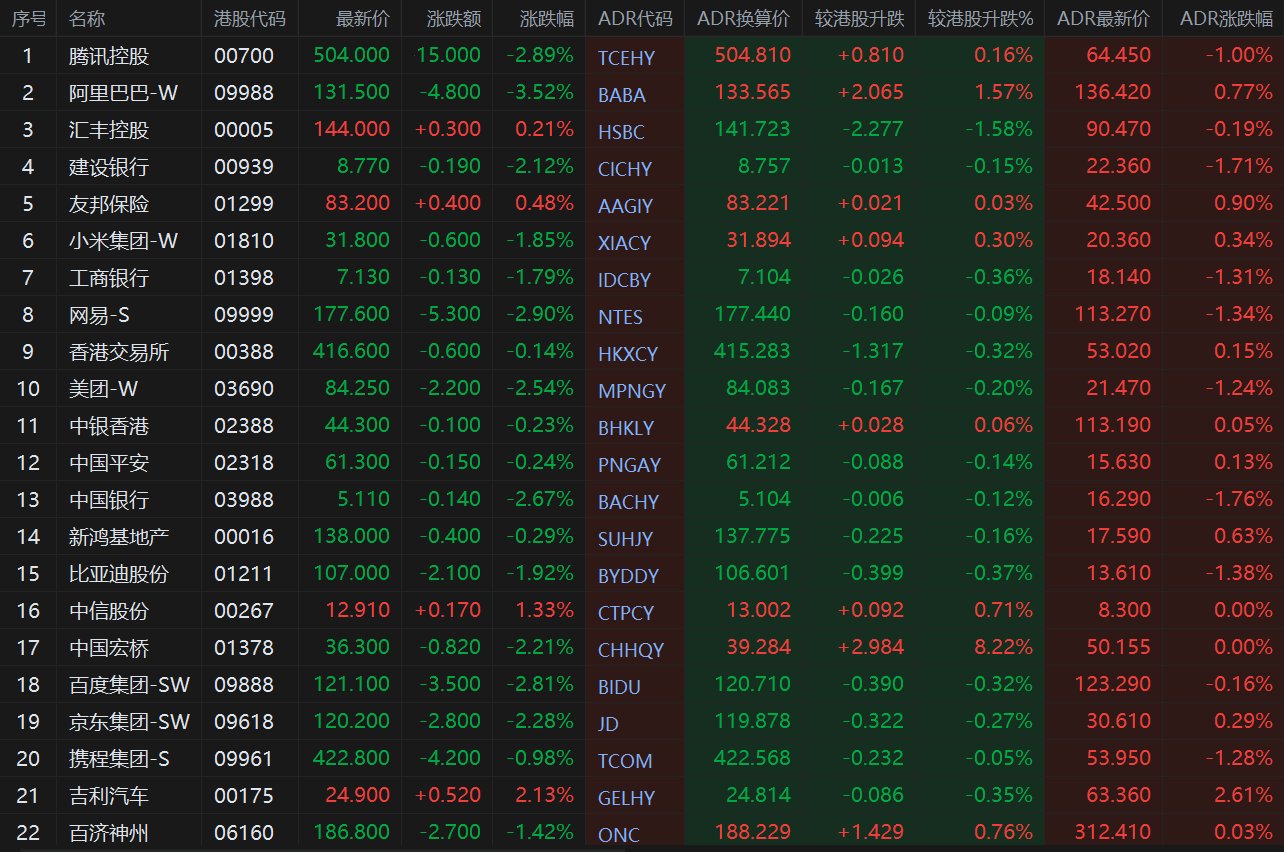Select the 中国宏桥 stock name

point(110,647)
